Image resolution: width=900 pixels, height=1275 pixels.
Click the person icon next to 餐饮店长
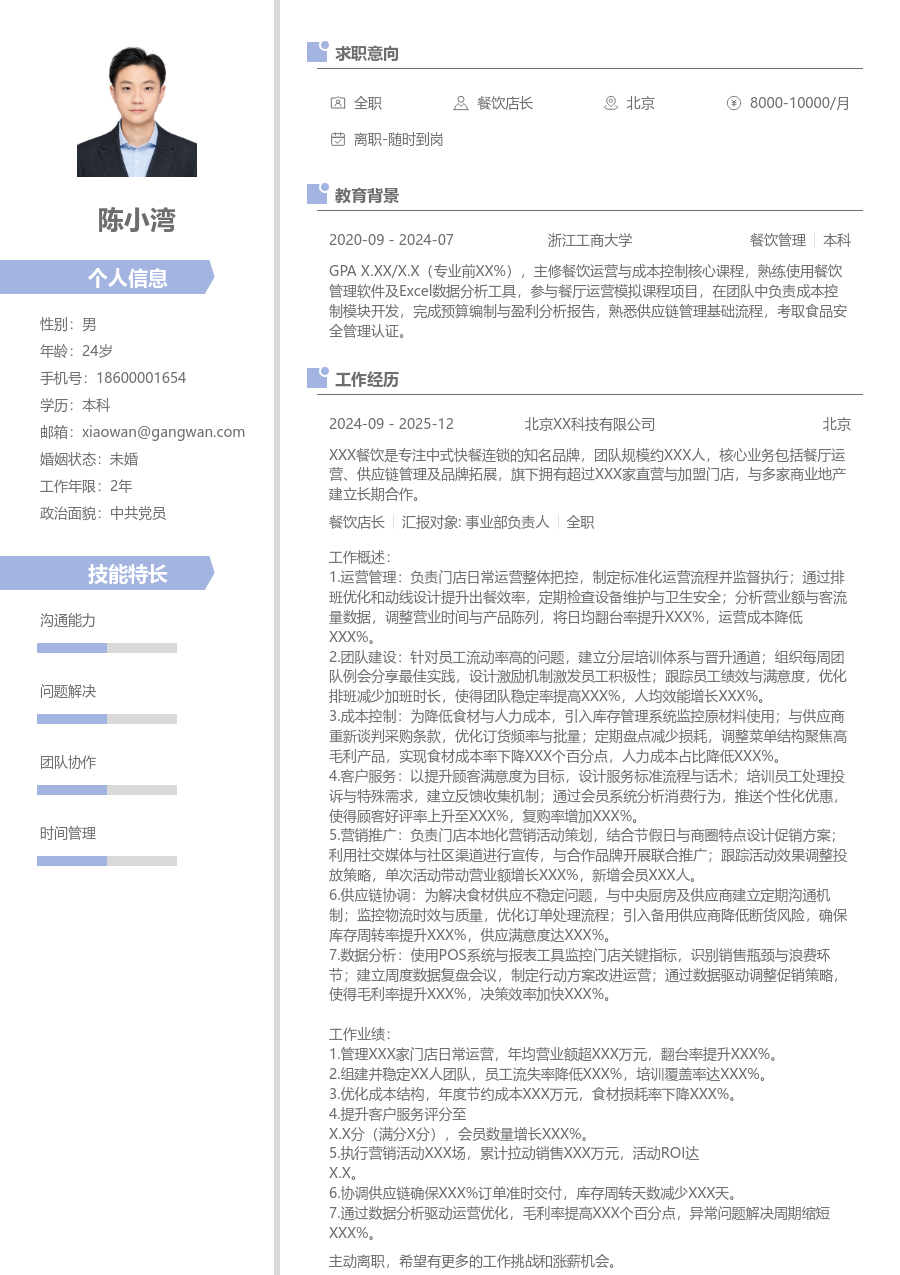click(x=460, y=103)
